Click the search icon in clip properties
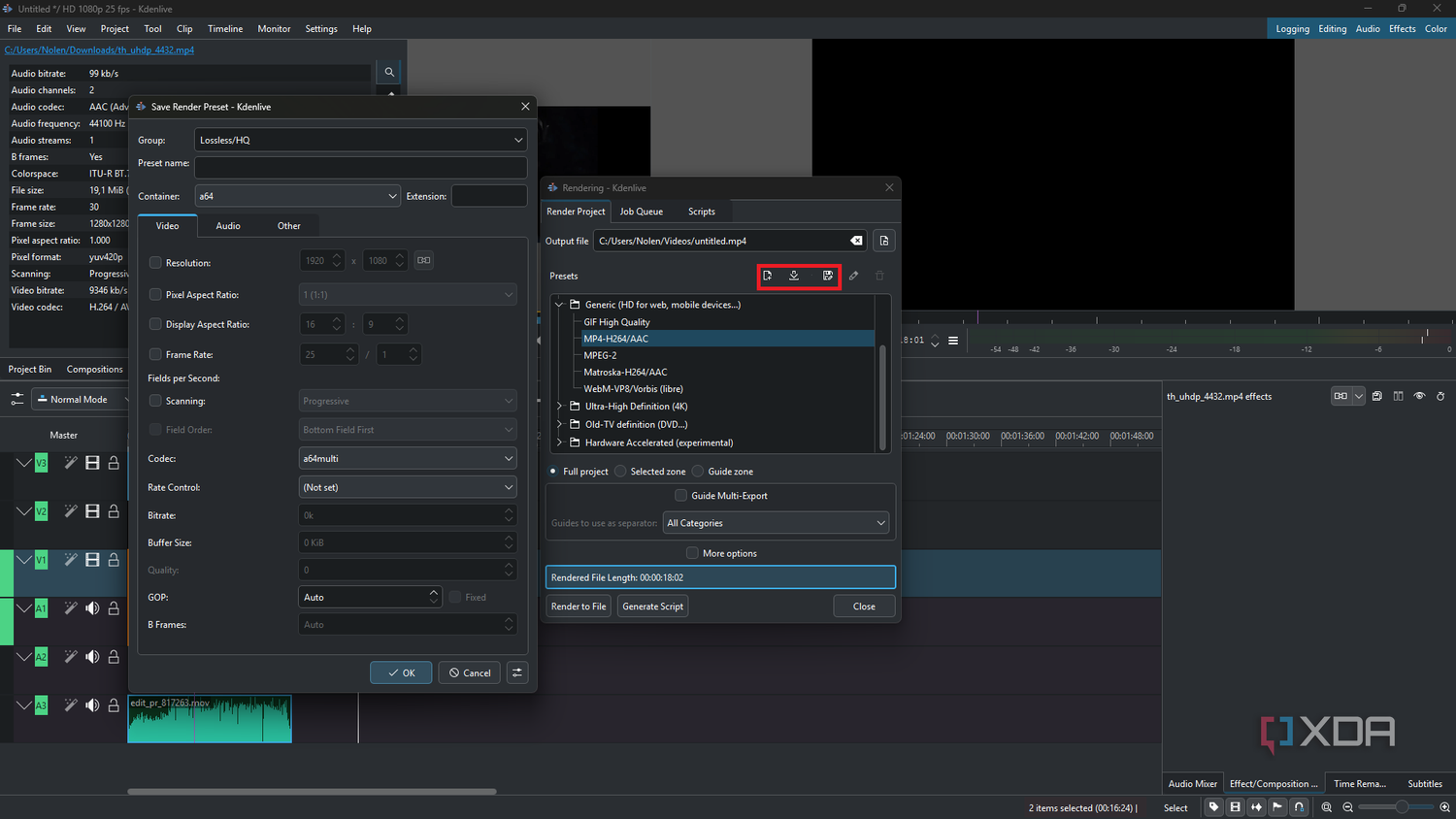 [x=389, y=72]
